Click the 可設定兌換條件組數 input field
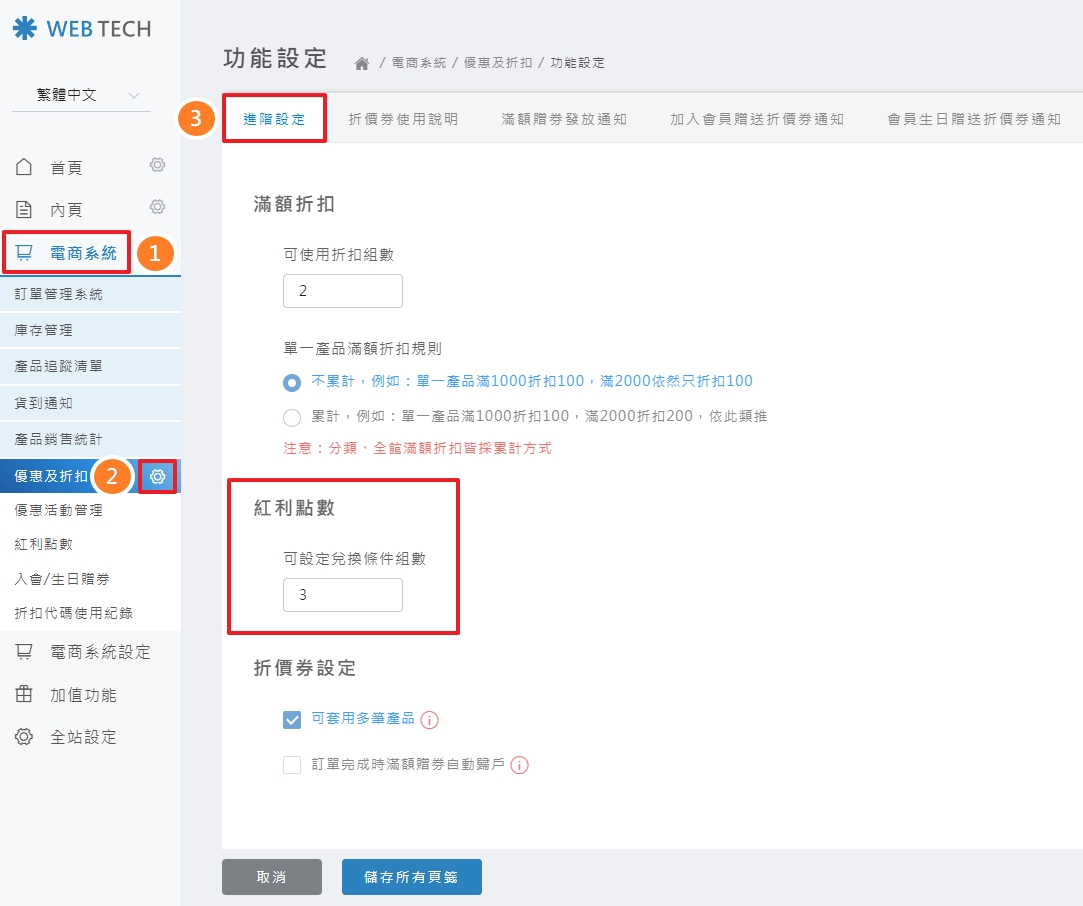 point(343,595)
